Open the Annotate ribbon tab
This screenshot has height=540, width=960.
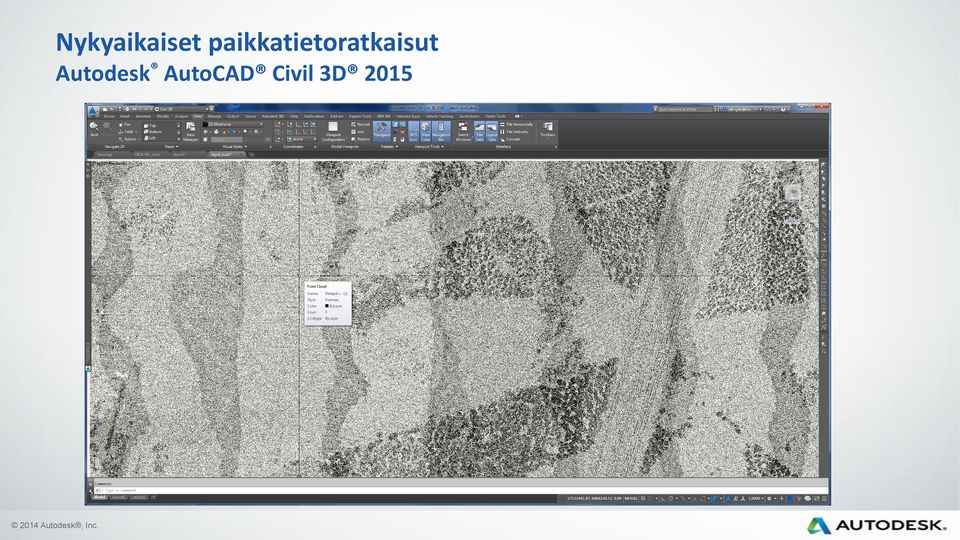tap(143, 116)
